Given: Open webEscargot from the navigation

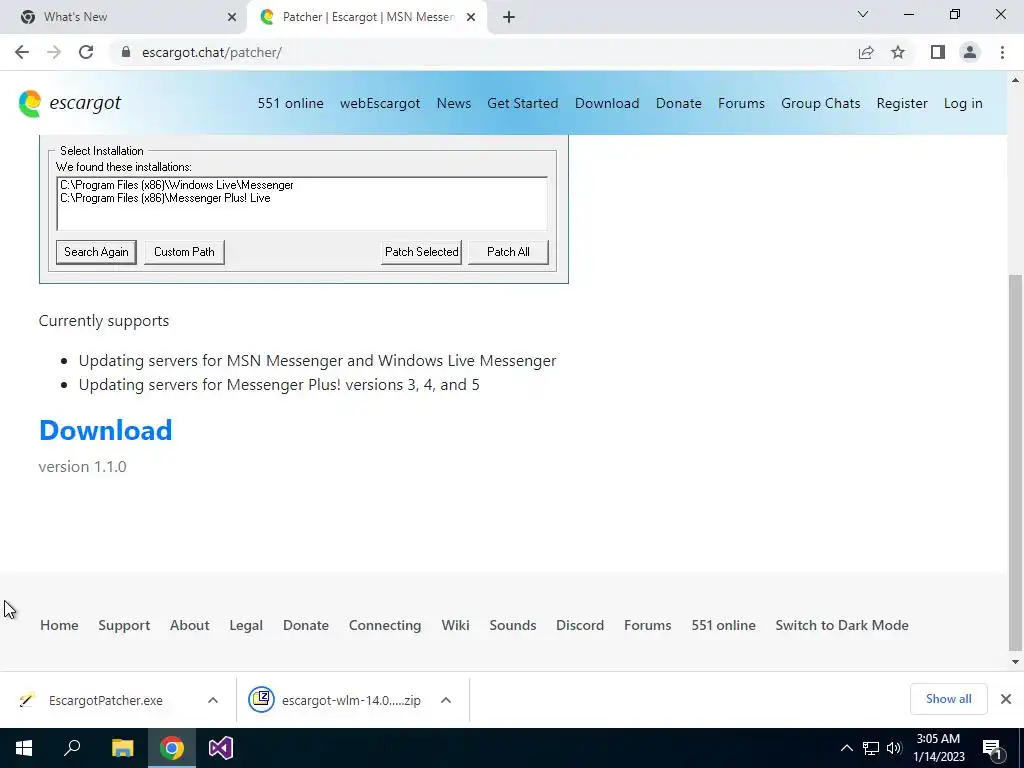Looking at the screenshot, I should 380,103.
